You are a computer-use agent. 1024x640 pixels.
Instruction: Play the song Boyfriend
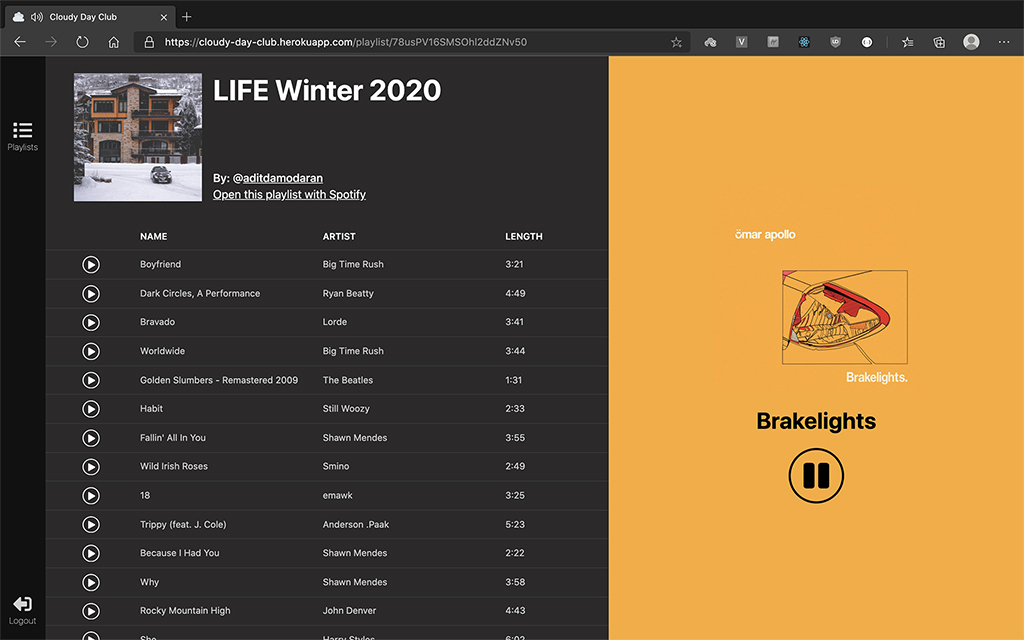[91, 265]
